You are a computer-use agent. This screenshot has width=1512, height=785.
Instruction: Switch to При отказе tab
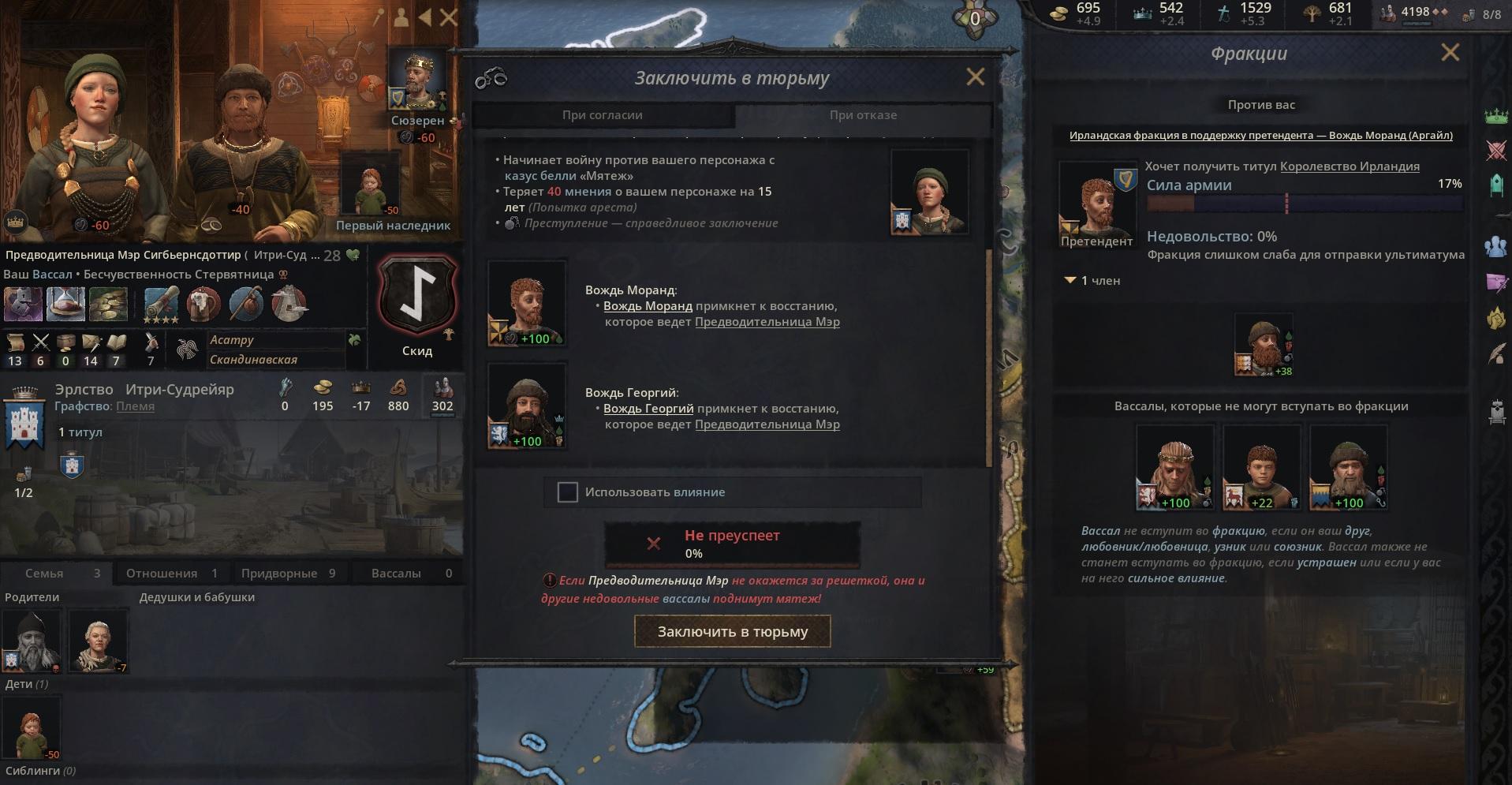[863, 115]
